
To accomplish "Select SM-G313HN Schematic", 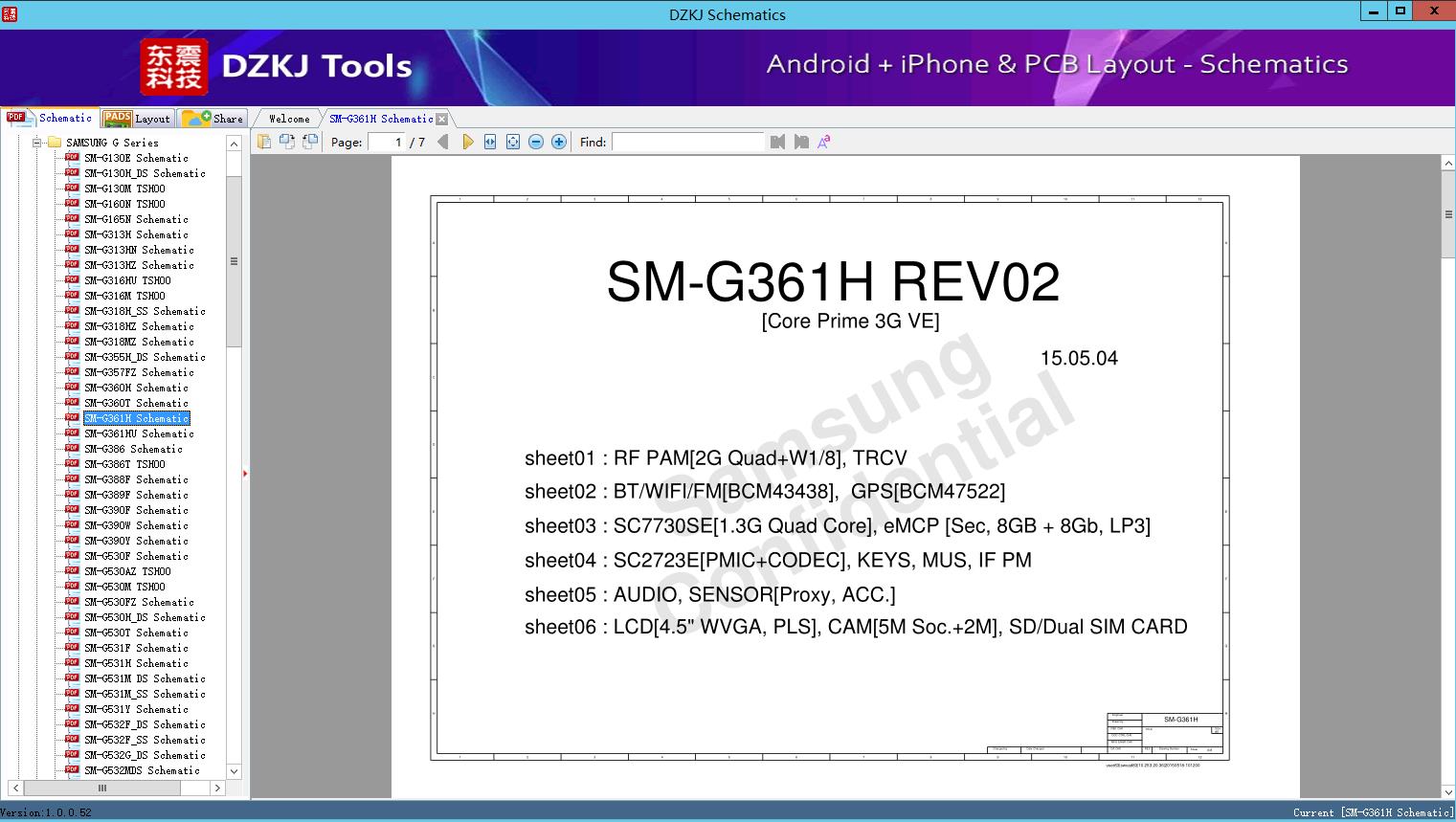I will coord(139,250).
